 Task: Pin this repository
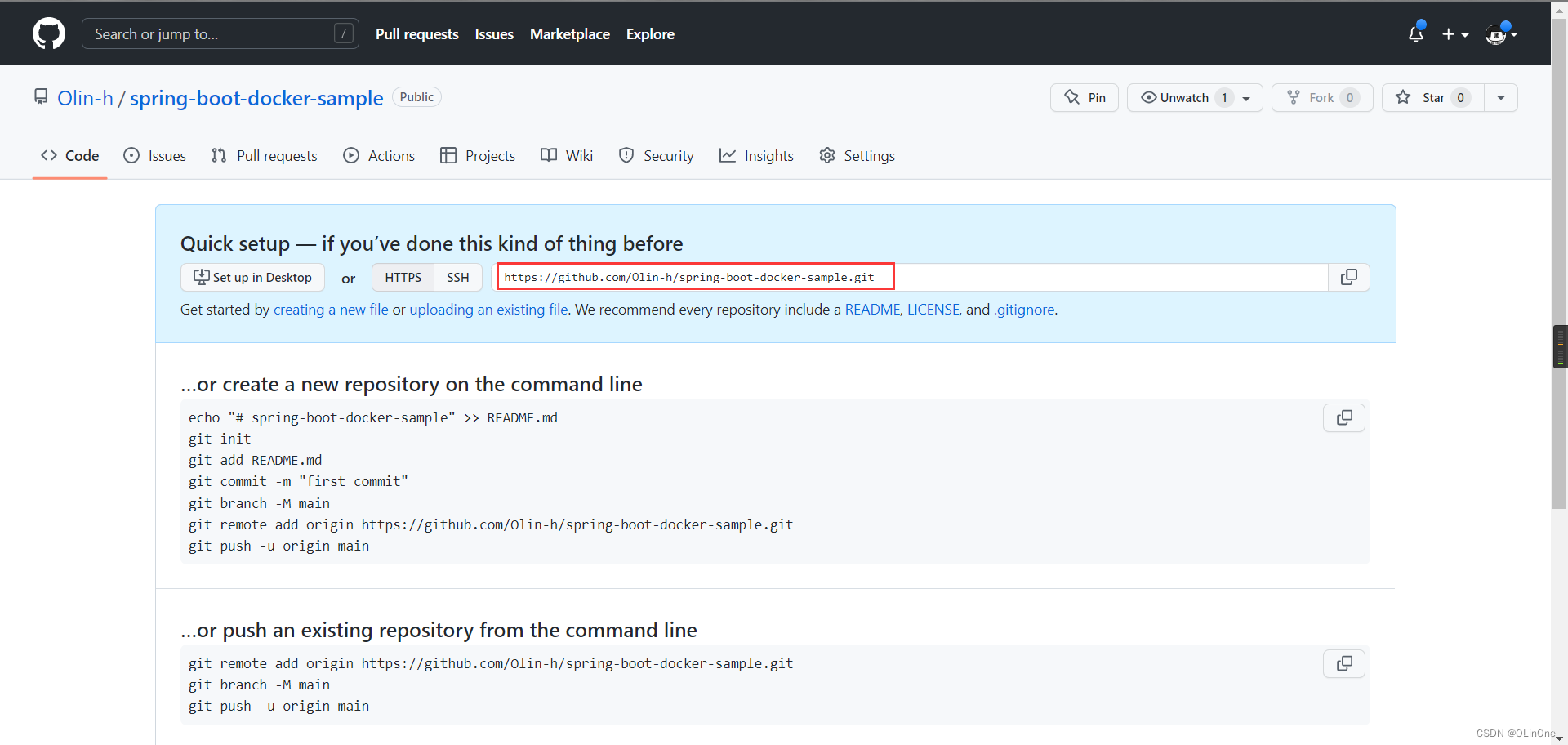pyautogui.click(x=1085, y=97)
